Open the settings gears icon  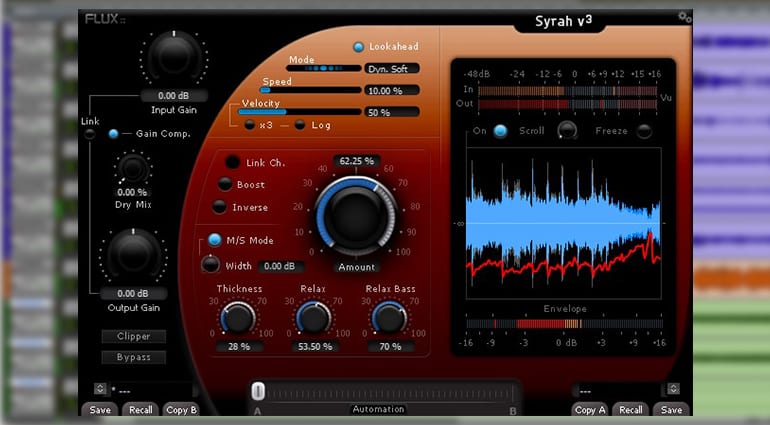684,17
